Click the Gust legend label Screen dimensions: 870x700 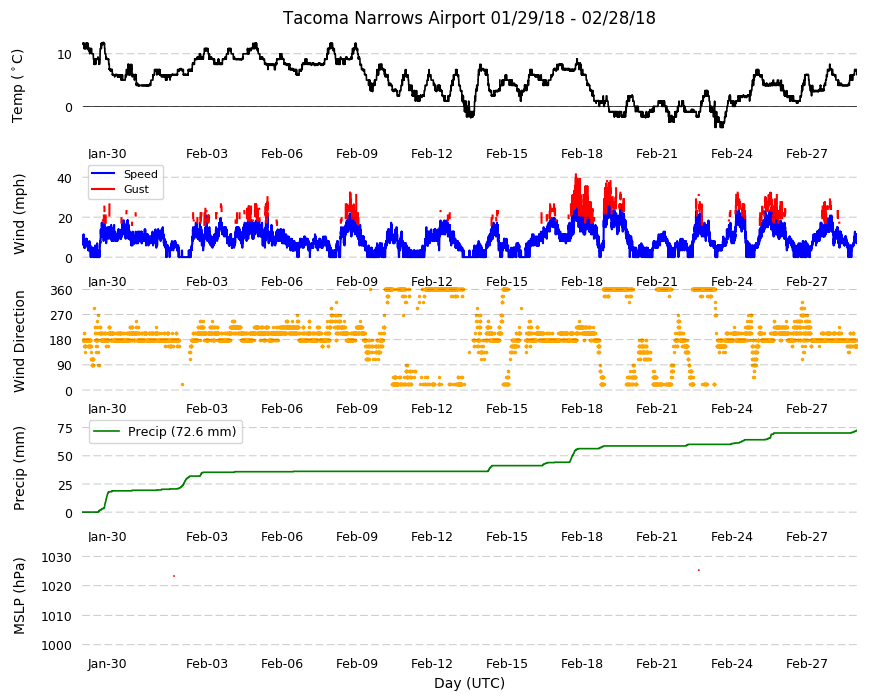pyautogui.click(x=136, y=189)
